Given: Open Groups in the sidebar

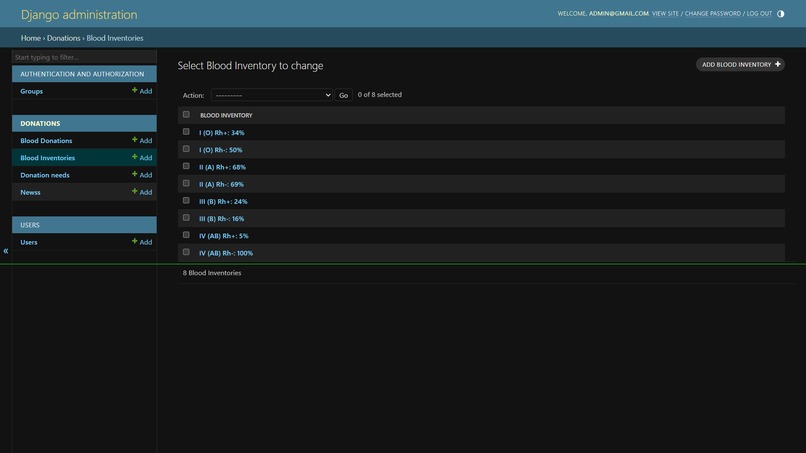Looking at the screenshot, I should pos(31,91).
